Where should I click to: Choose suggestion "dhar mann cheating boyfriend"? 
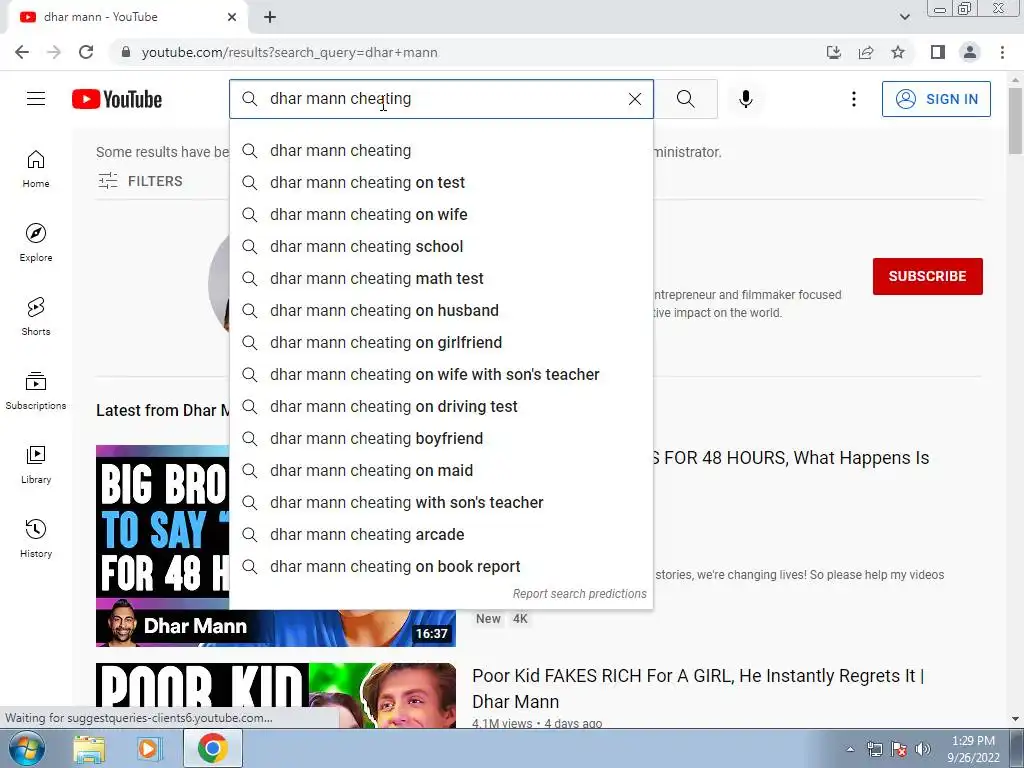(x=441, y=439)
